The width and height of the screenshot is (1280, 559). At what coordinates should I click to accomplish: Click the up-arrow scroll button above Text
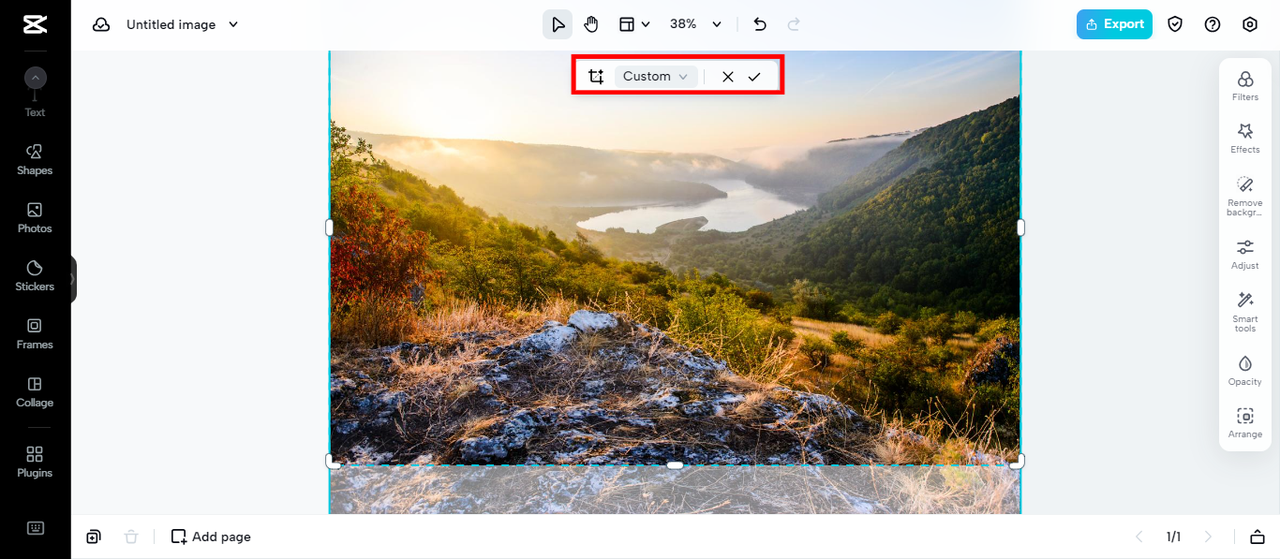tap(35, 77)
